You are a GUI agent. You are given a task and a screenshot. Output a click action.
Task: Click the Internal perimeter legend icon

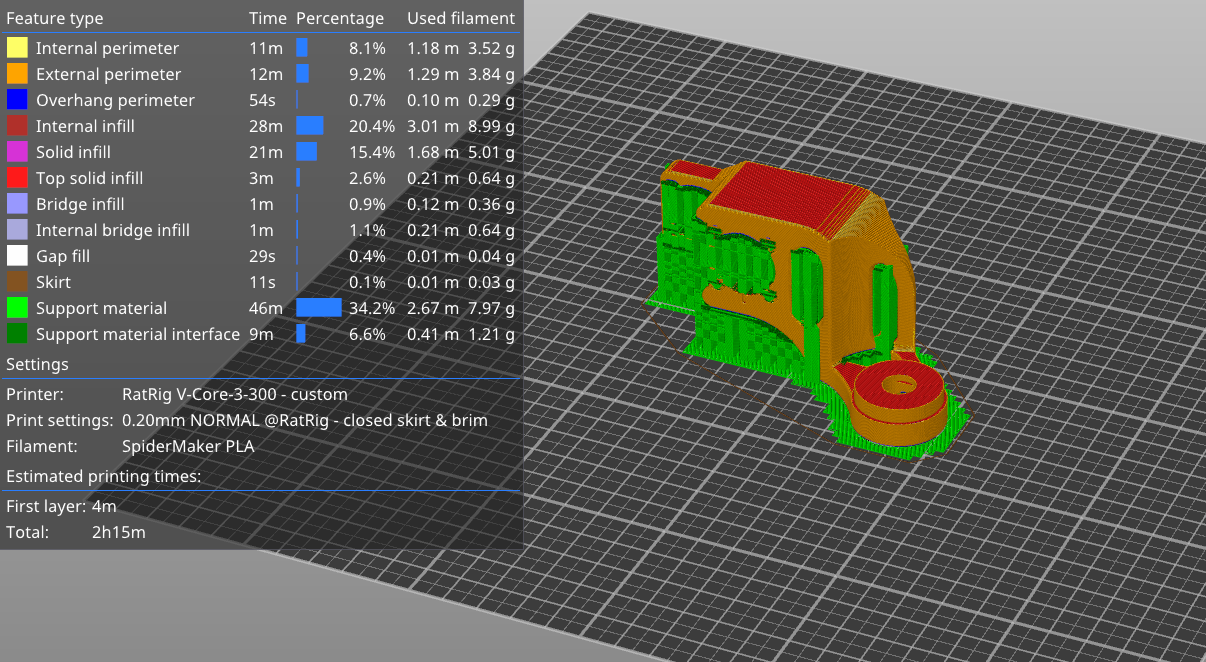pyautogui.click(x=21, y=48)
